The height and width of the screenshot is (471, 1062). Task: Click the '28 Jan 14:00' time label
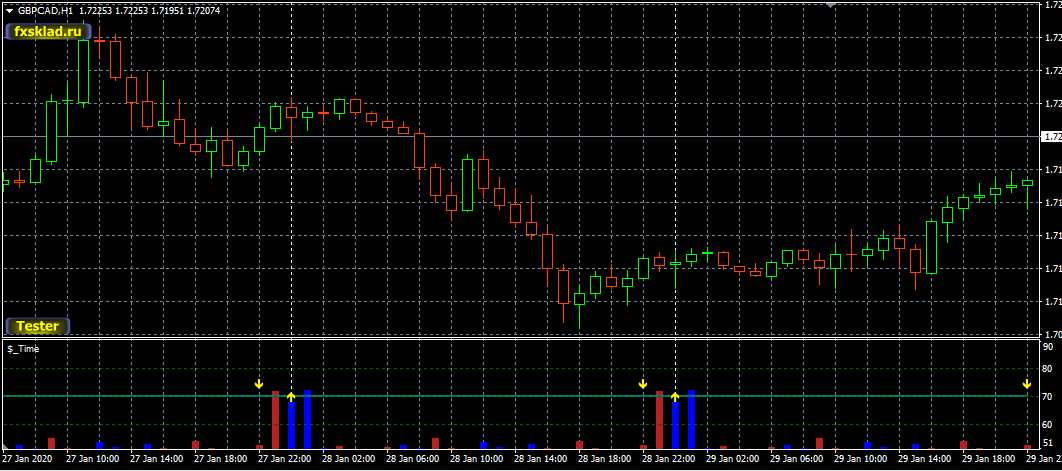[x=540, y=458]
